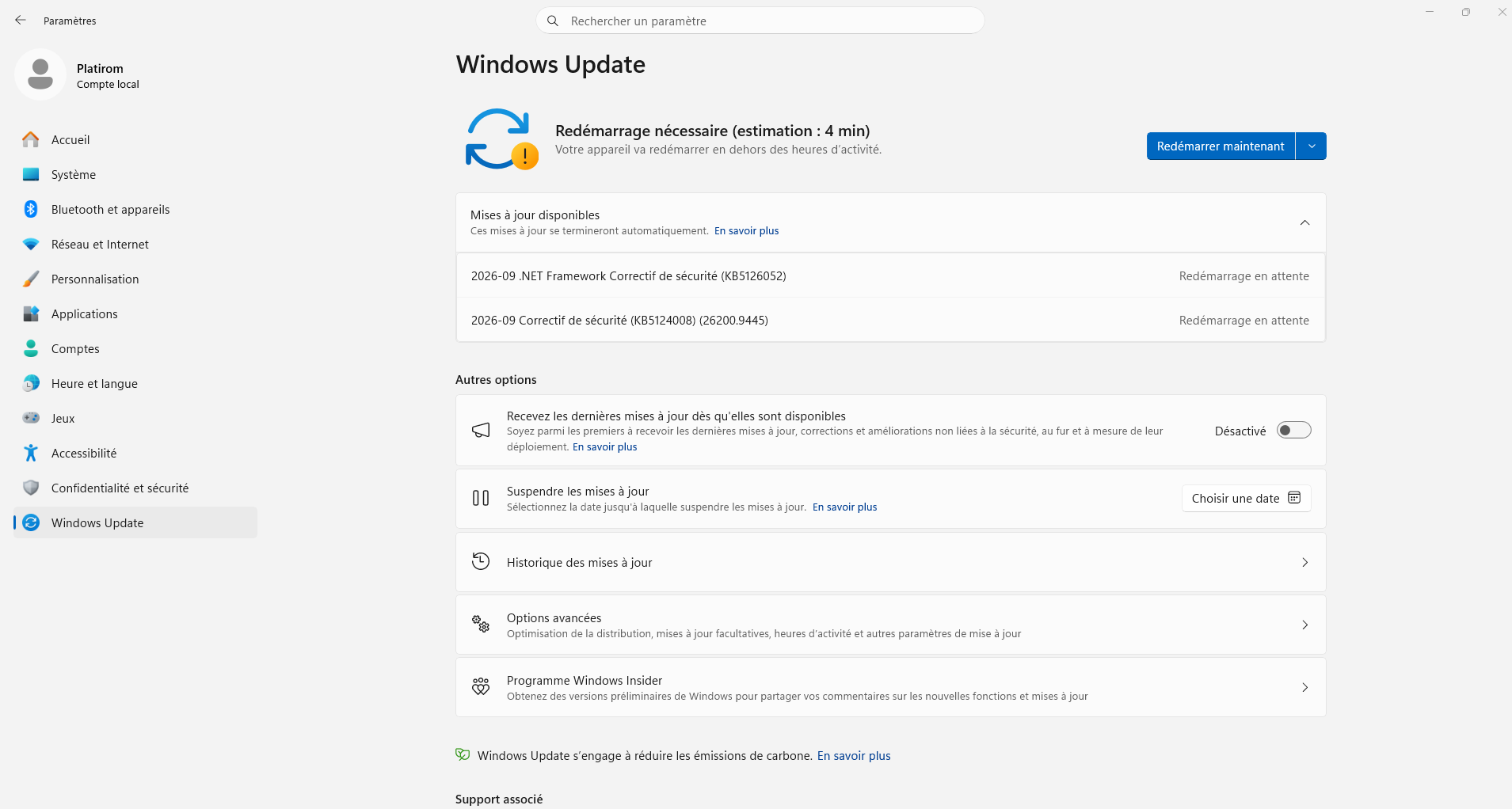Click Redémarrer maintenant button
This screenshot has width=1512, height=809.
[1221, 146]
